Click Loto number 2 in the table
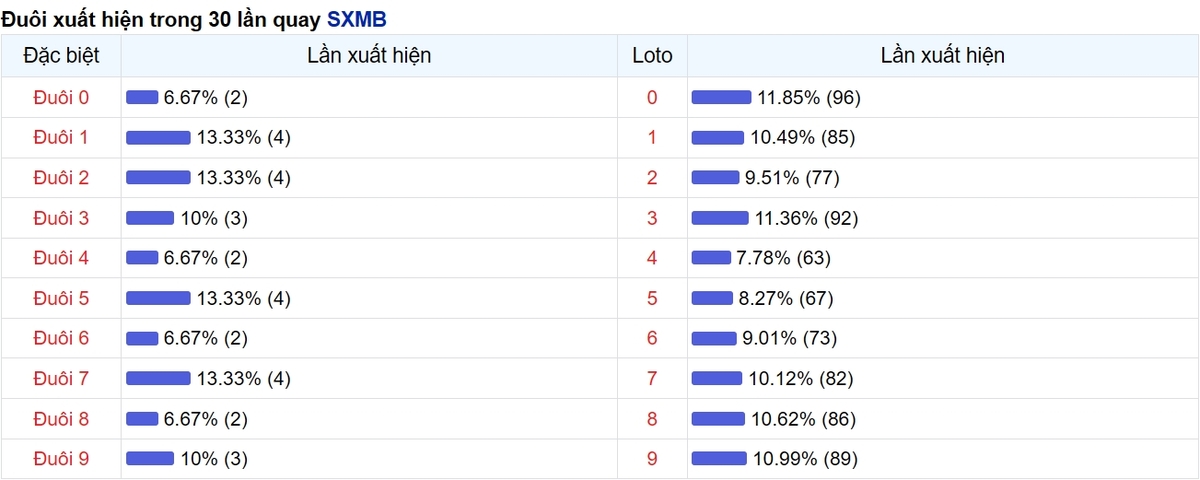The width and height of the screenshot is (1200, 480). coord(652,178)
